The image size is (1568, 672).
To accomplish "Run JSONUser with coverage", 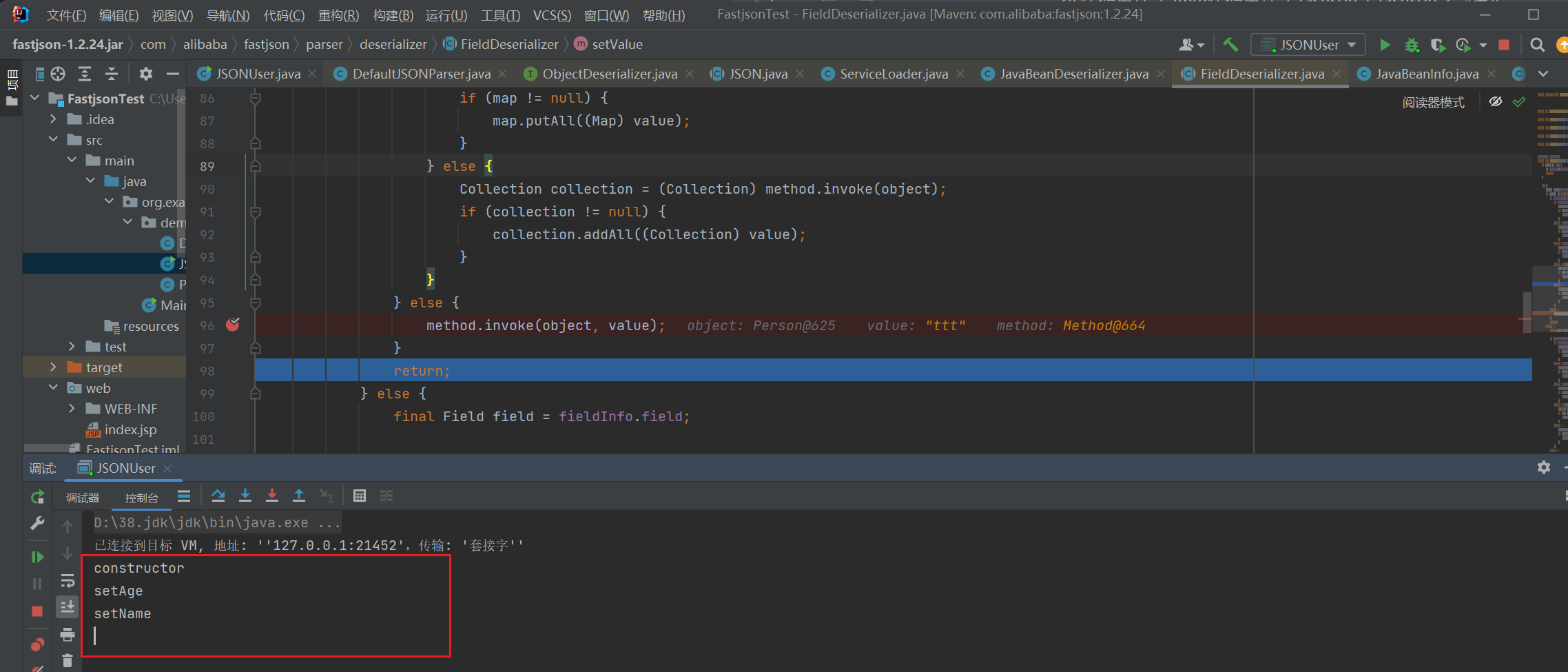I will [x=1437, y=45].
